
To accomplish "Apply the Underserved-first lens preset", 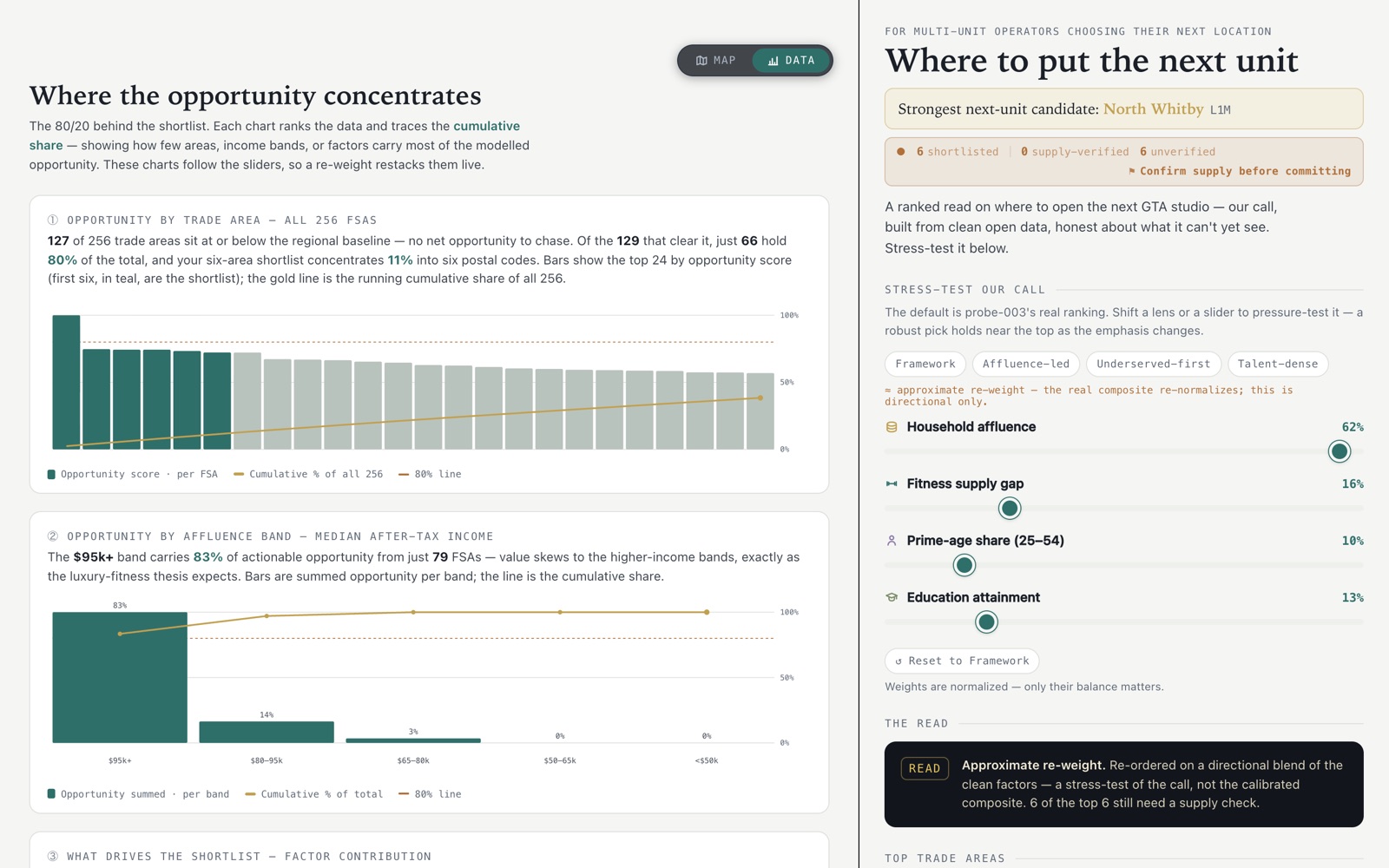I will click(x=1153, y=364).
